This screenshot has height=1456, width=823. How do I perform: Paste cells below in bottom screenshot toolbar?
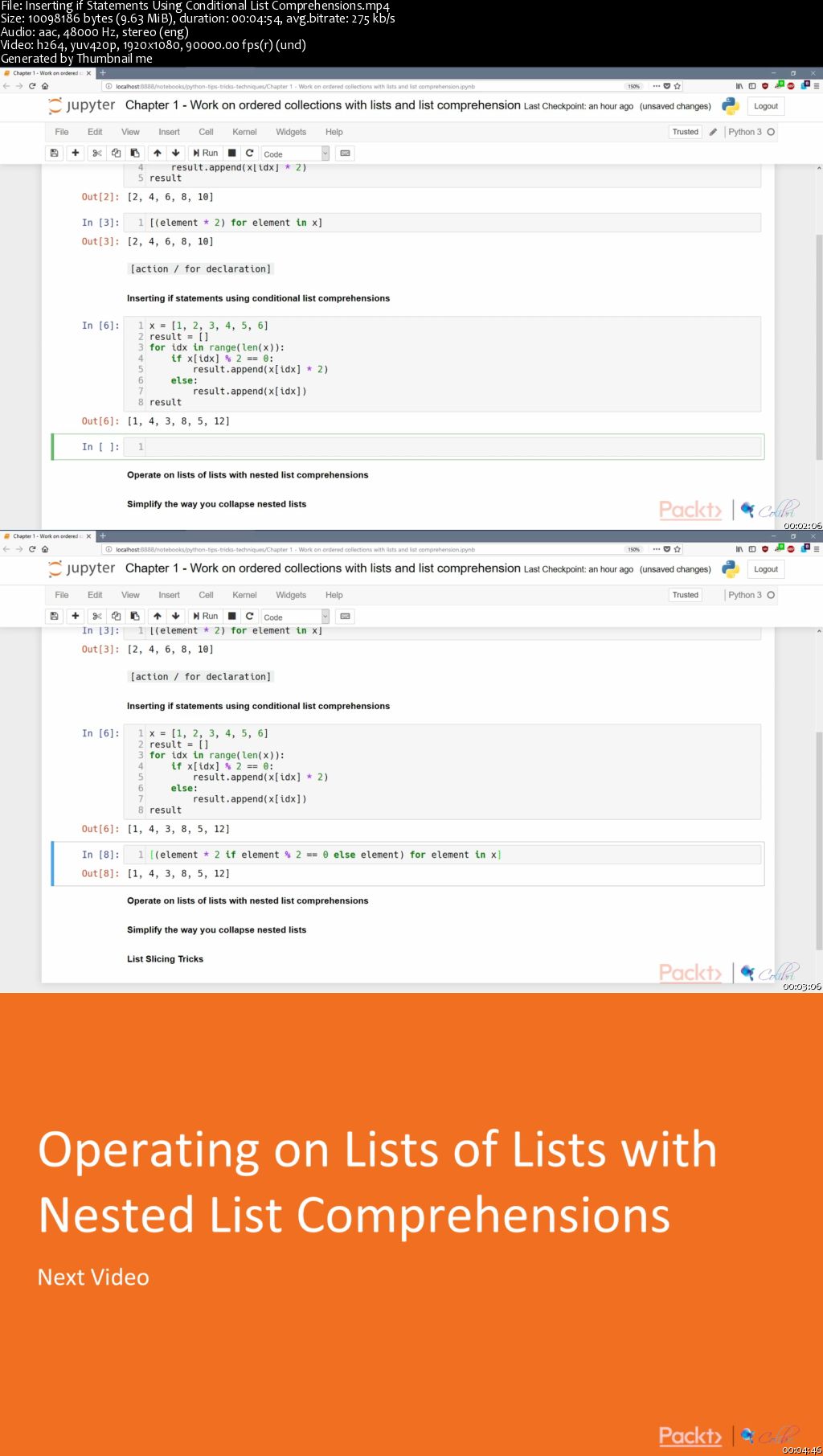click(135, 616)
